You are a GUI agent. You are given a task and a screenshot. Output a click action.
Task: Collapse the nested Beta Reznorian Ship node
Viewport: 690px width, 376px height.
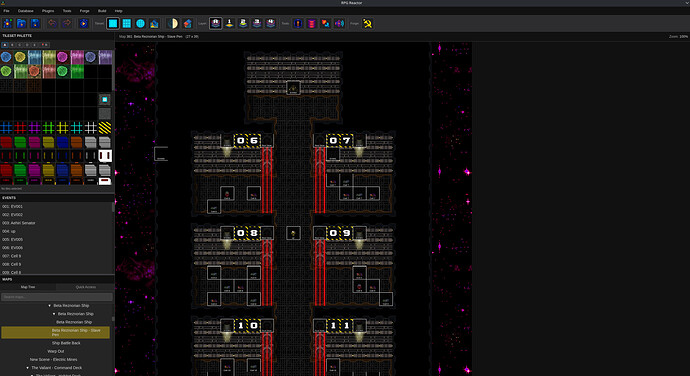point(54,314)
